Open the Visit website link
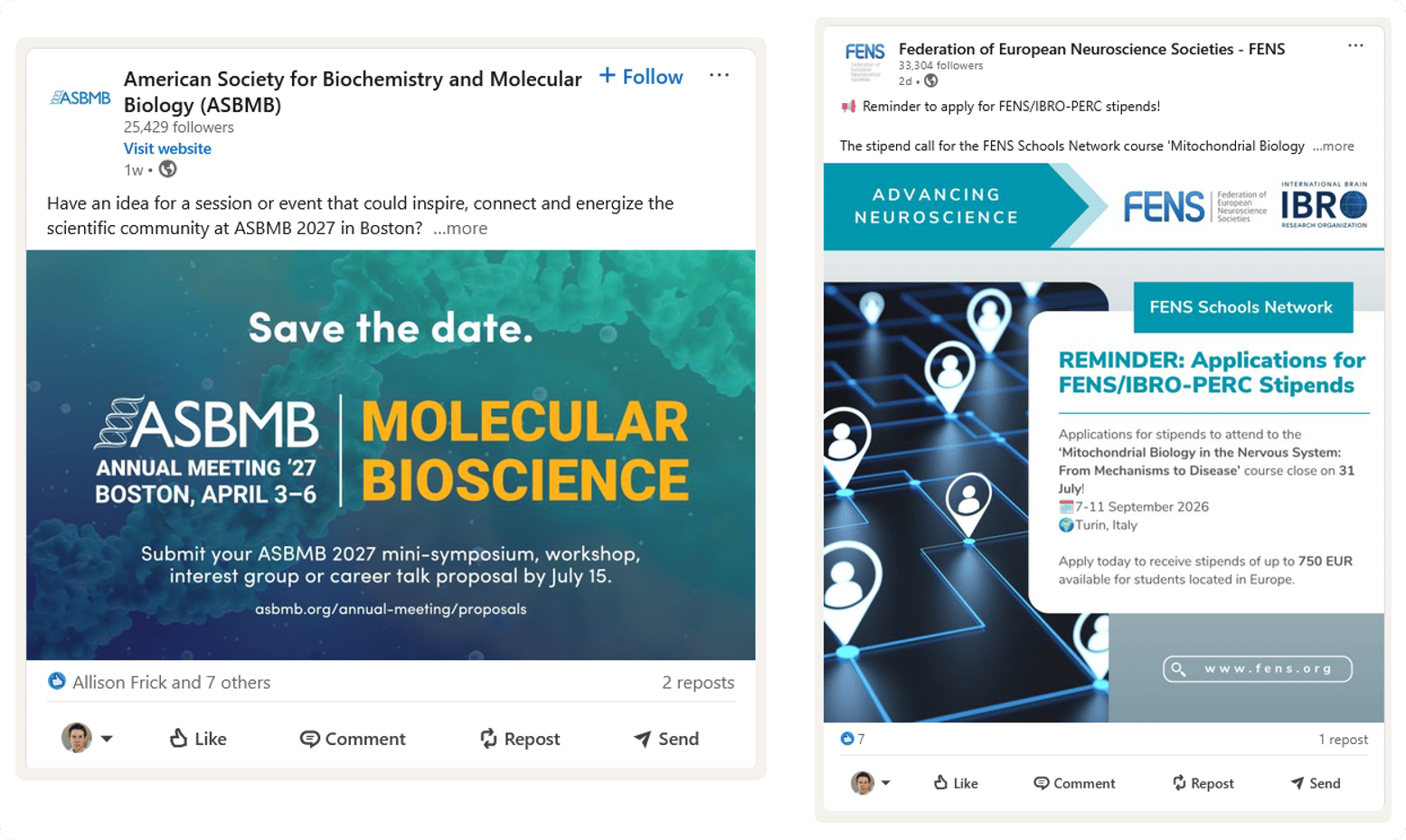The image size is (1406, 840). (167, 148)
